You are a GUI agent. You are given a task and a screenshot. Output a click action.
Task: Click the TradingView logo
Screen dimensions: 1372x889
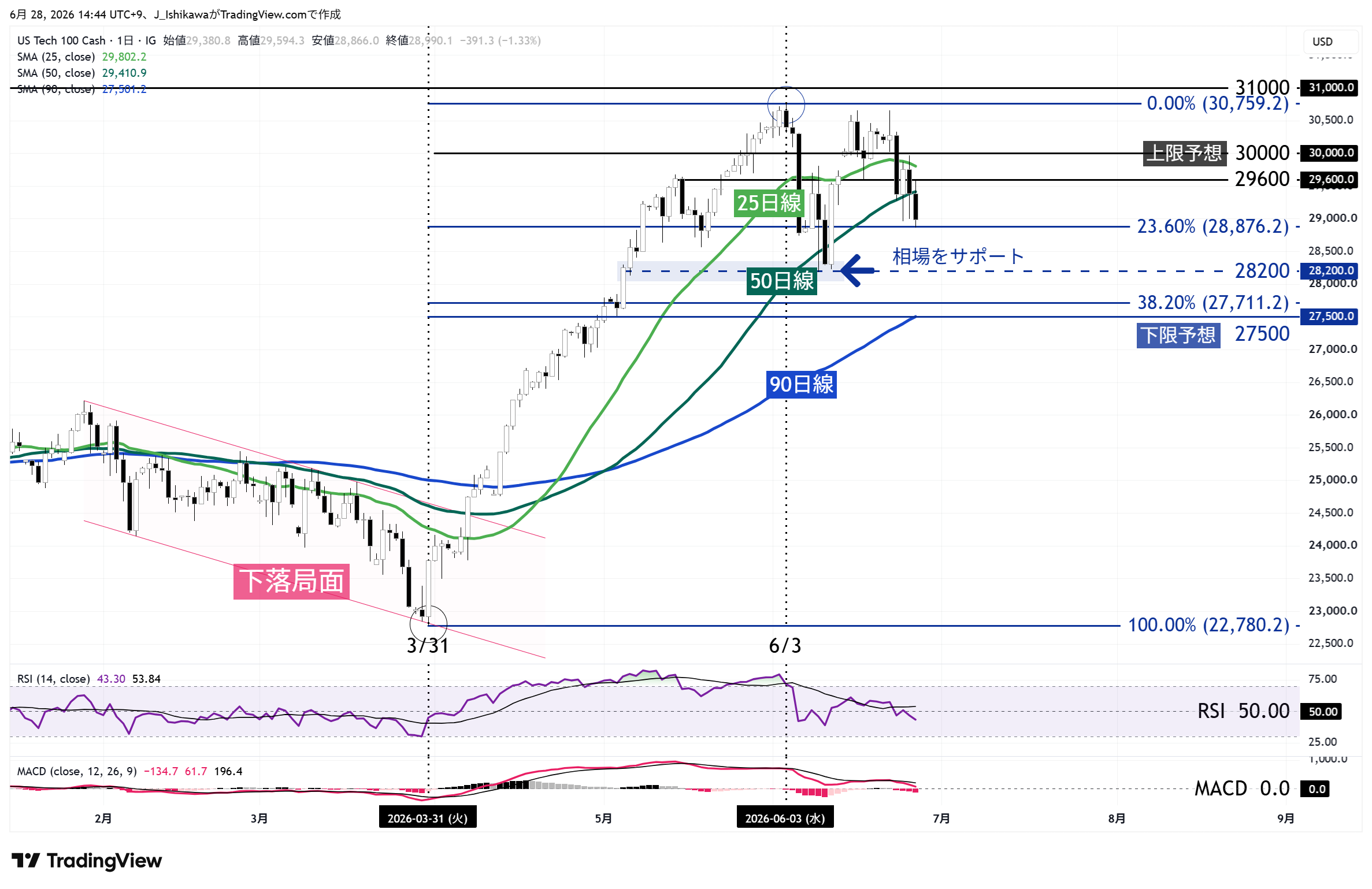pyautogui.click(x=87, y=860)
